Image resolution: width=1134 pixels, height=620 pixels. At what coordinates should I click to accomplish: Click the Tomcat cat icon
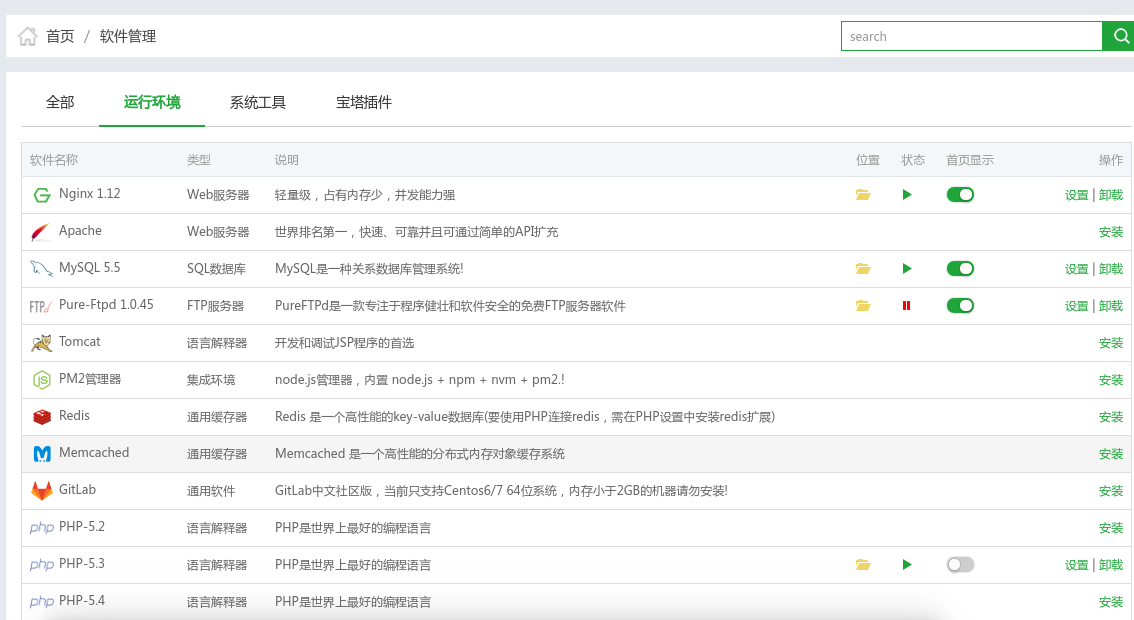click(42, 343)
